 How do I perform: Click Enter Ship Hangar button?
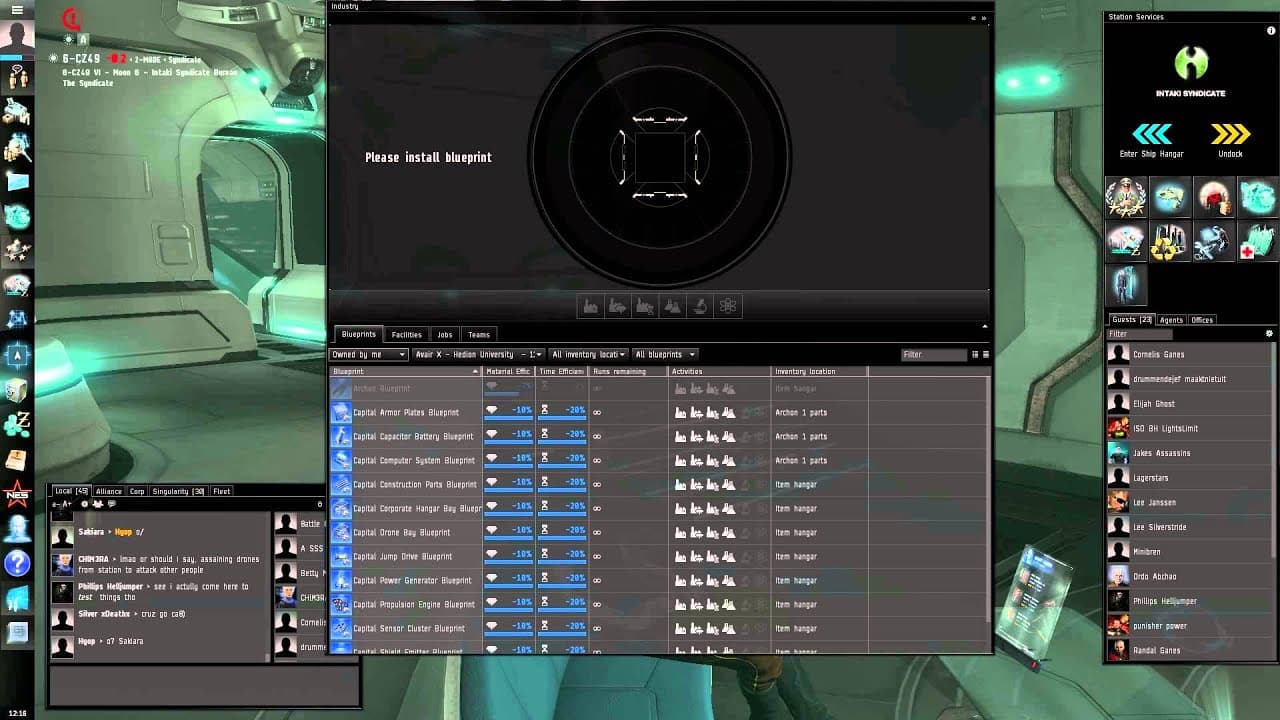click(1152, 140)
